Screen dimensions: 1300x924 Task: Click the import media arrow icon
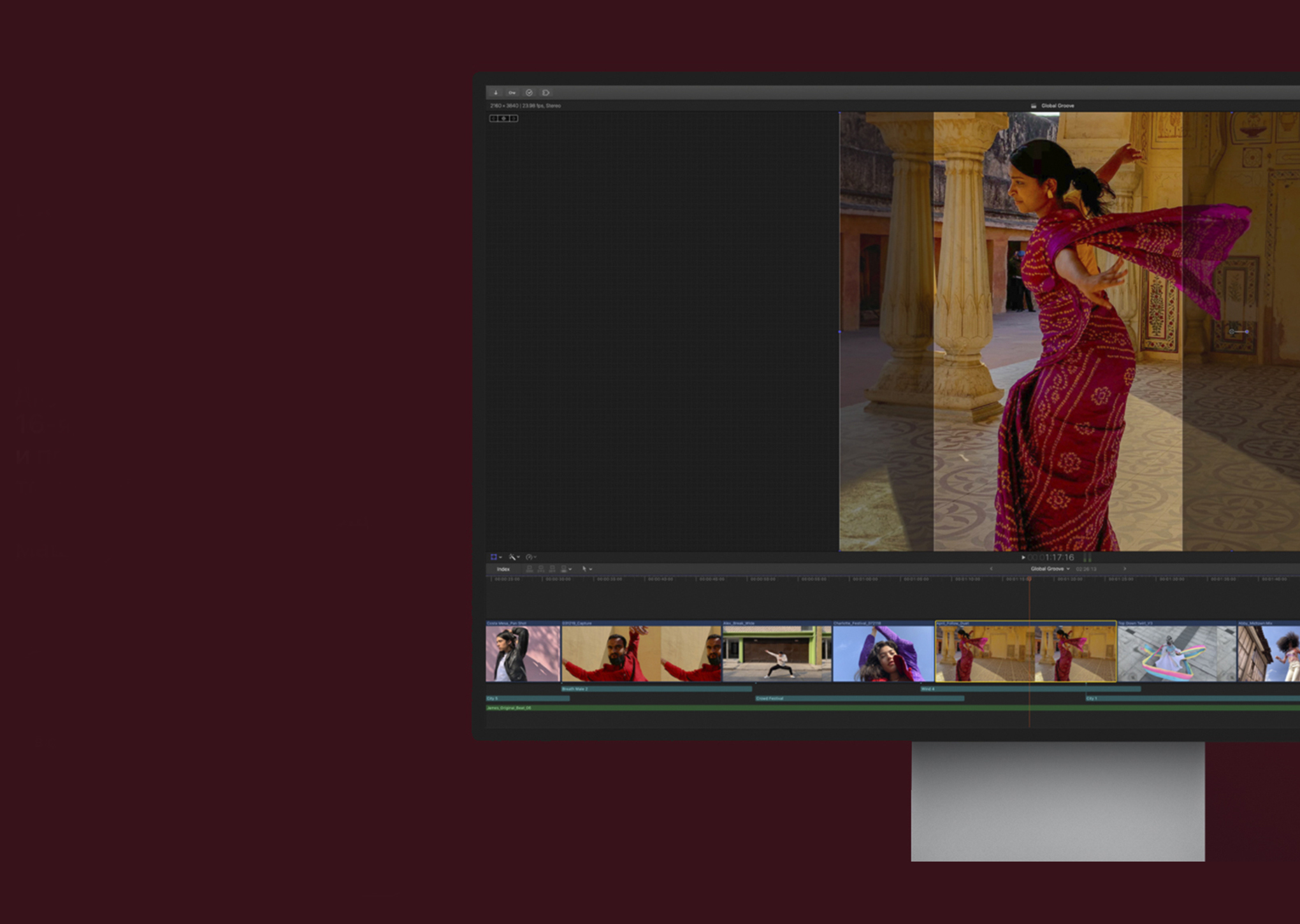click(496, 93)
